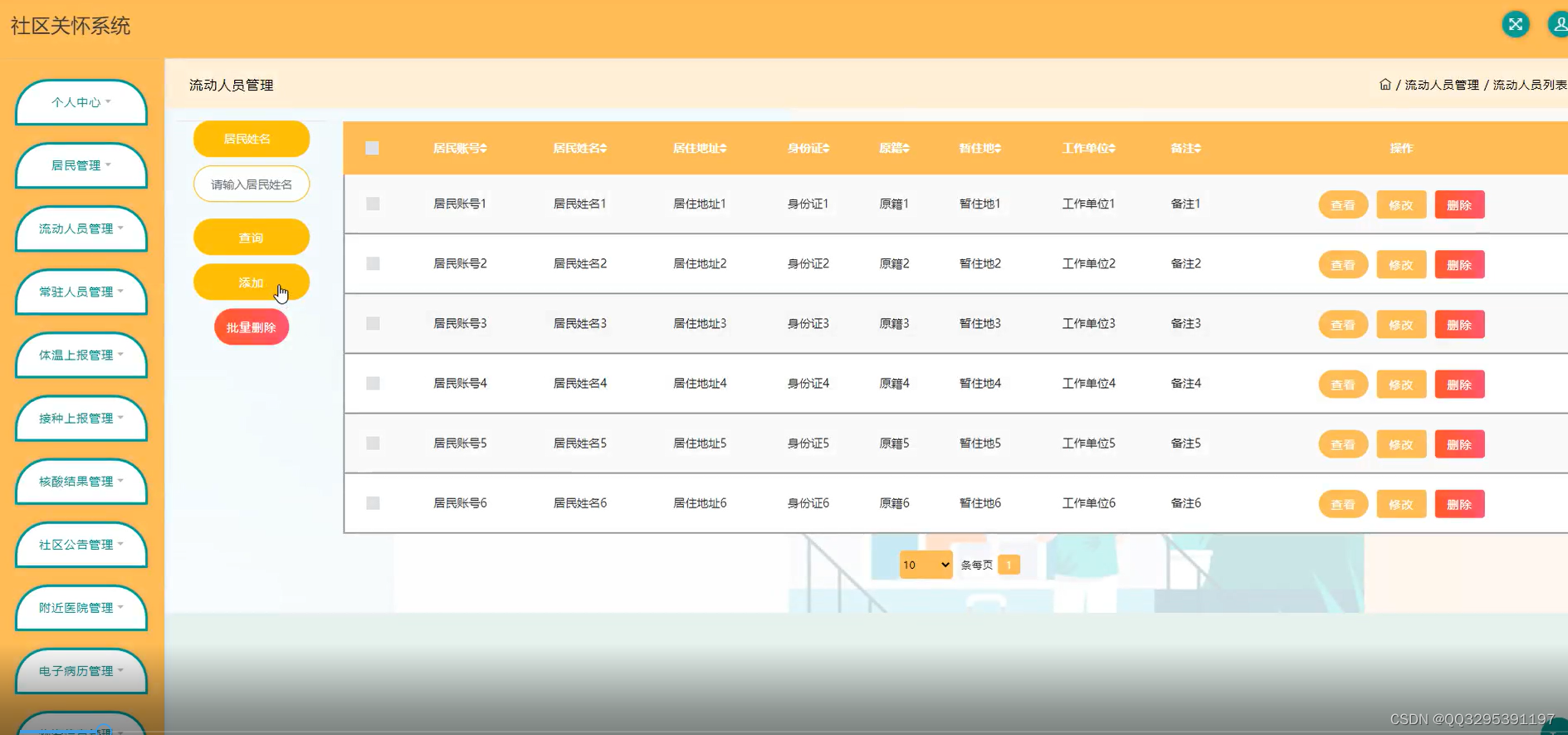The height and width of the screenshot is (735, 1568).
Task: Click 删除 for 居民账号4 row
Action: coord(1459,385)
